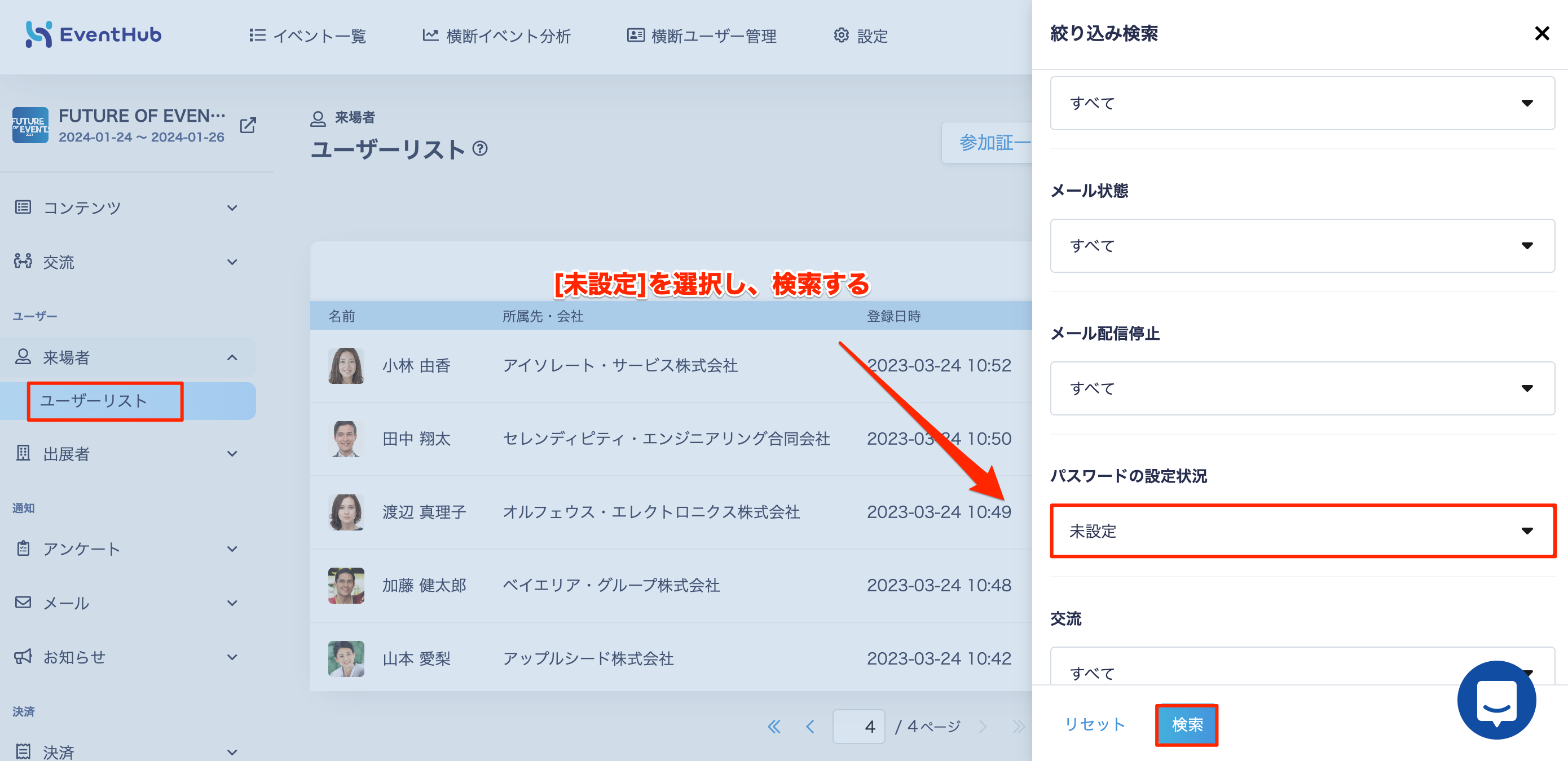The image size is (1568, 761).
Task: Click the page number input field
Action: (x=858, y=726)
